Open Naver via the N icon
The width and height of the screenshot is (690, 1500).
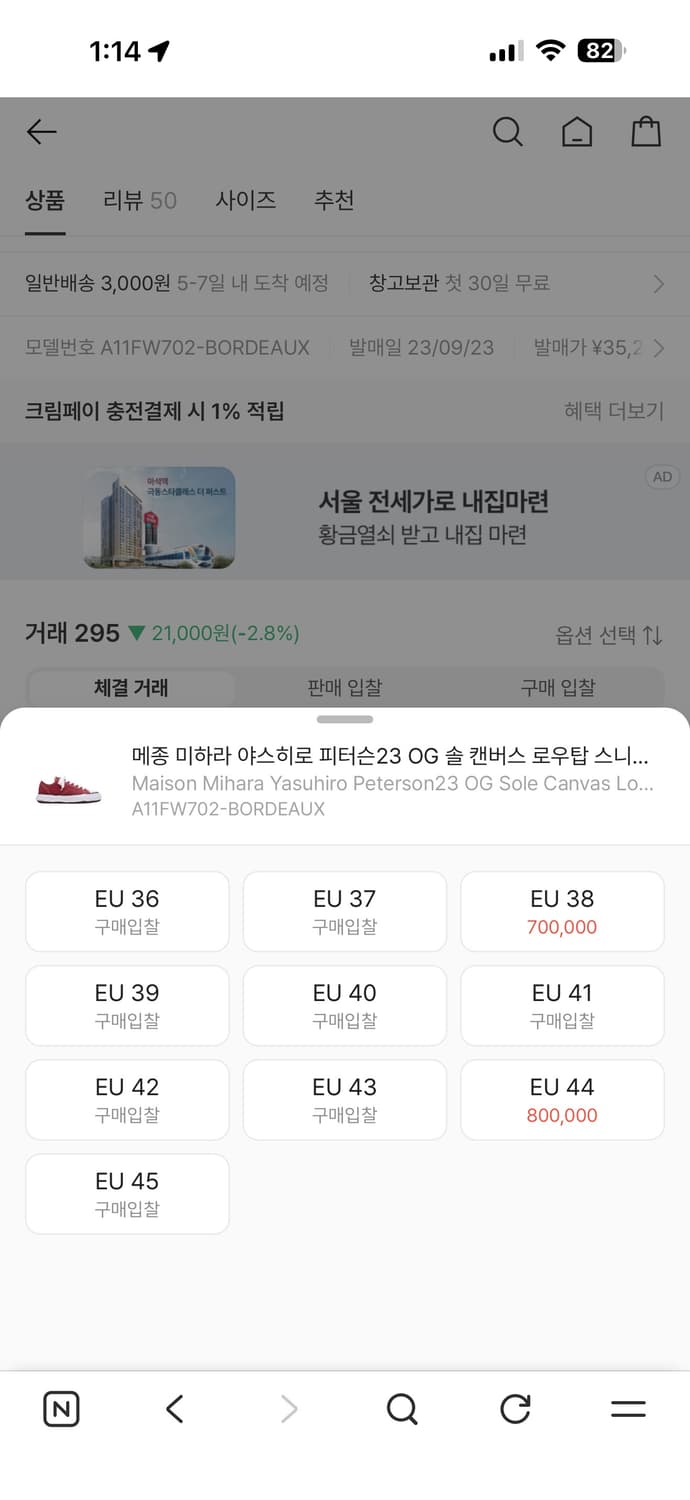[x=61, y=1409]
